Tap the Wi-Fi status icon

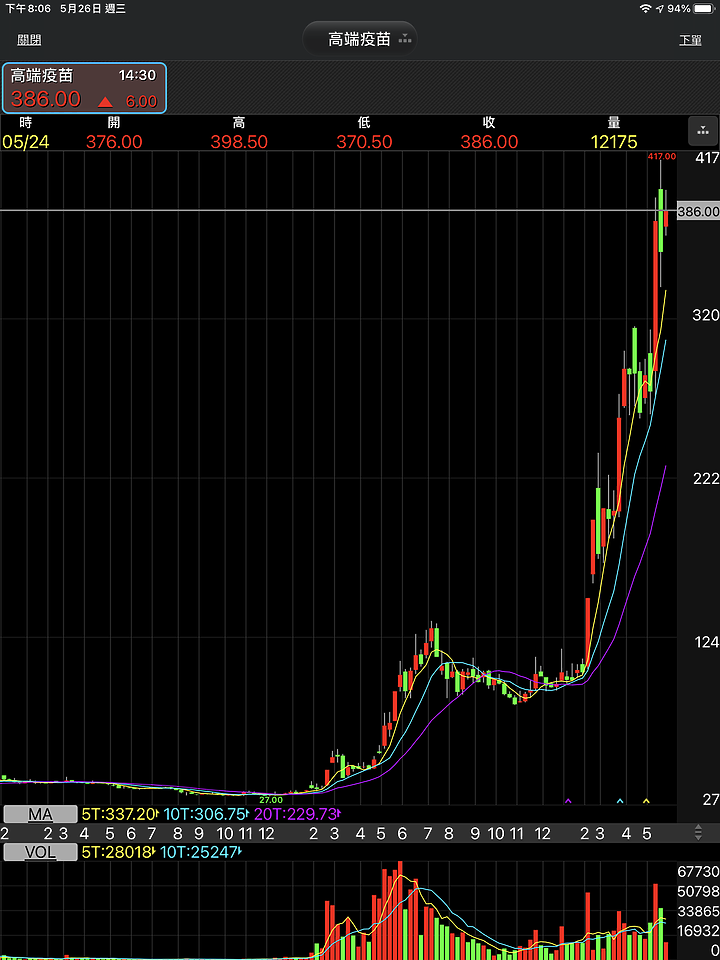click(645, 9)
